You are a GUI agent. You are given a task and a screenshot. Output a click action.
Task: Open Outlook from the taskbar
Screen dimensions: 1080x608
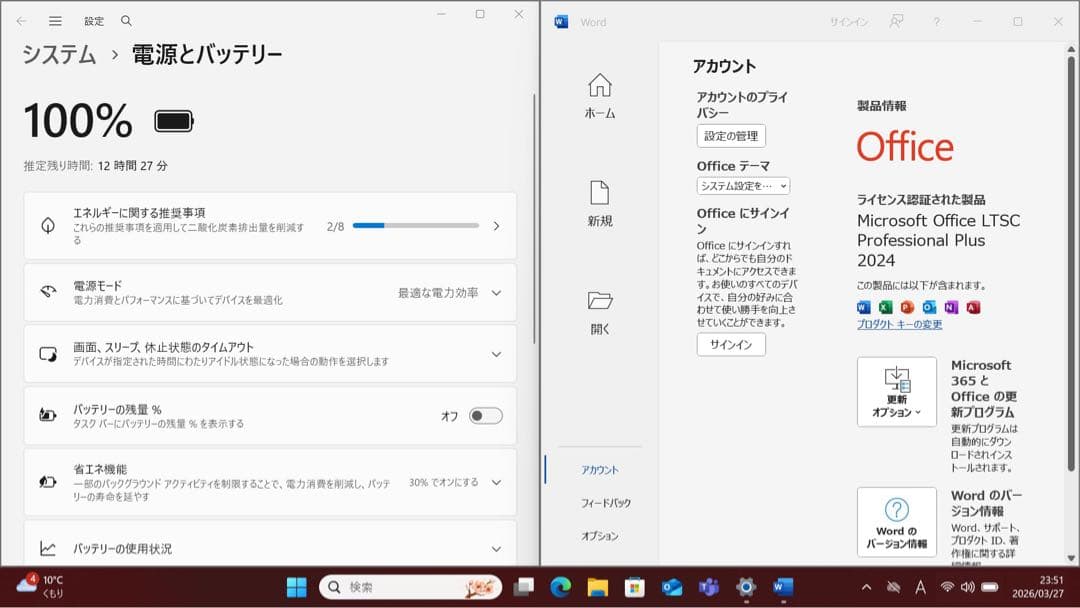[672, 587]
